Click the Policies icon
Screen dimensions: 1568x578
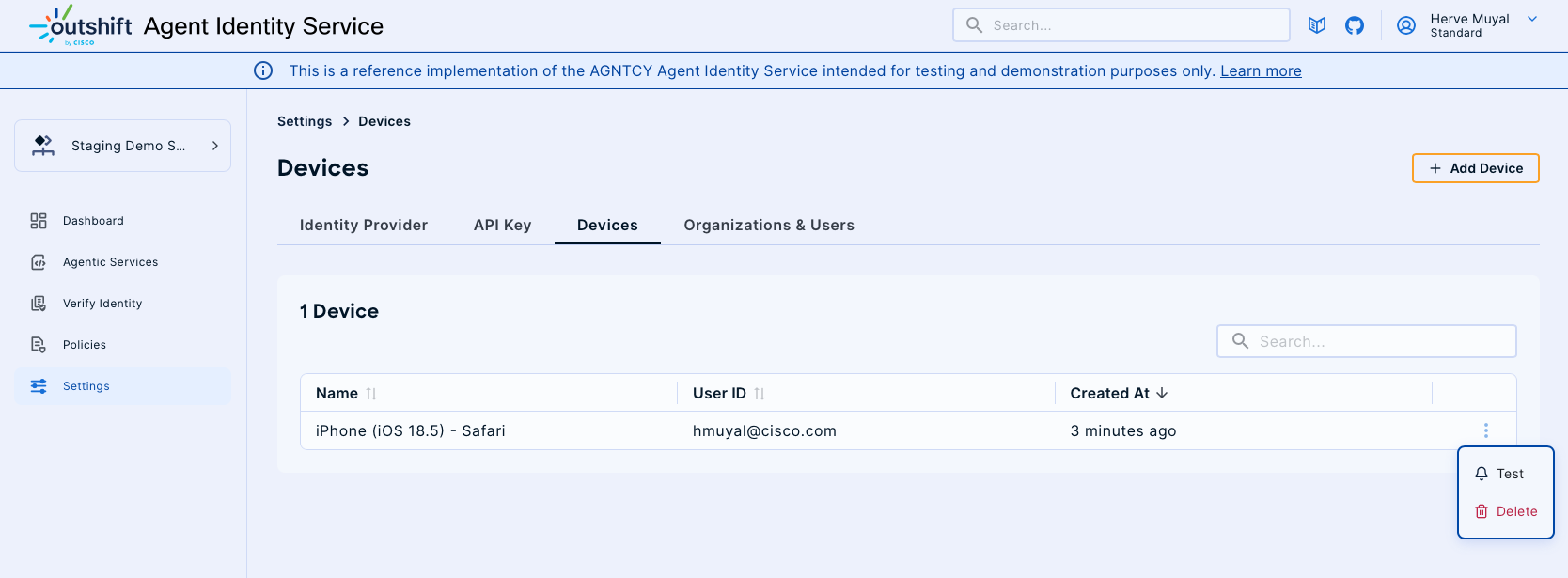[x=39, y=345]
